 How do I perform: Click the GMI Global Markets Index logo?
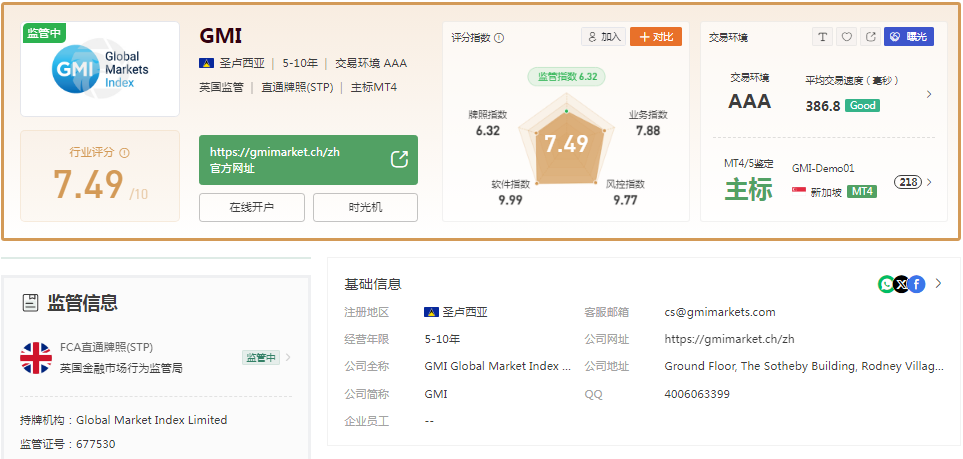pyautogui.click(x=100, y=69)
